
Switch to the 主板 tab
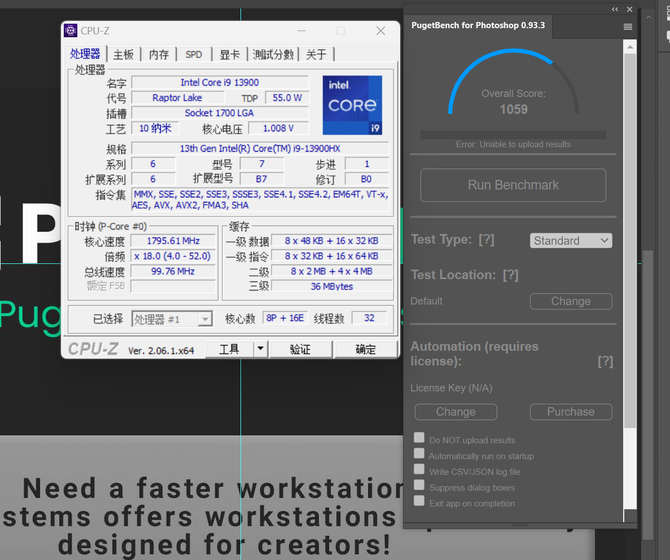pos(123,55)
